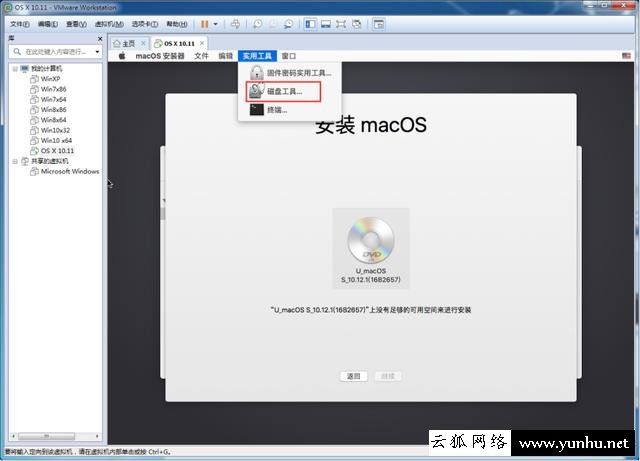Click the 返回 button
Viewport: 640px width, 461px height.
[x=353, y=376]
